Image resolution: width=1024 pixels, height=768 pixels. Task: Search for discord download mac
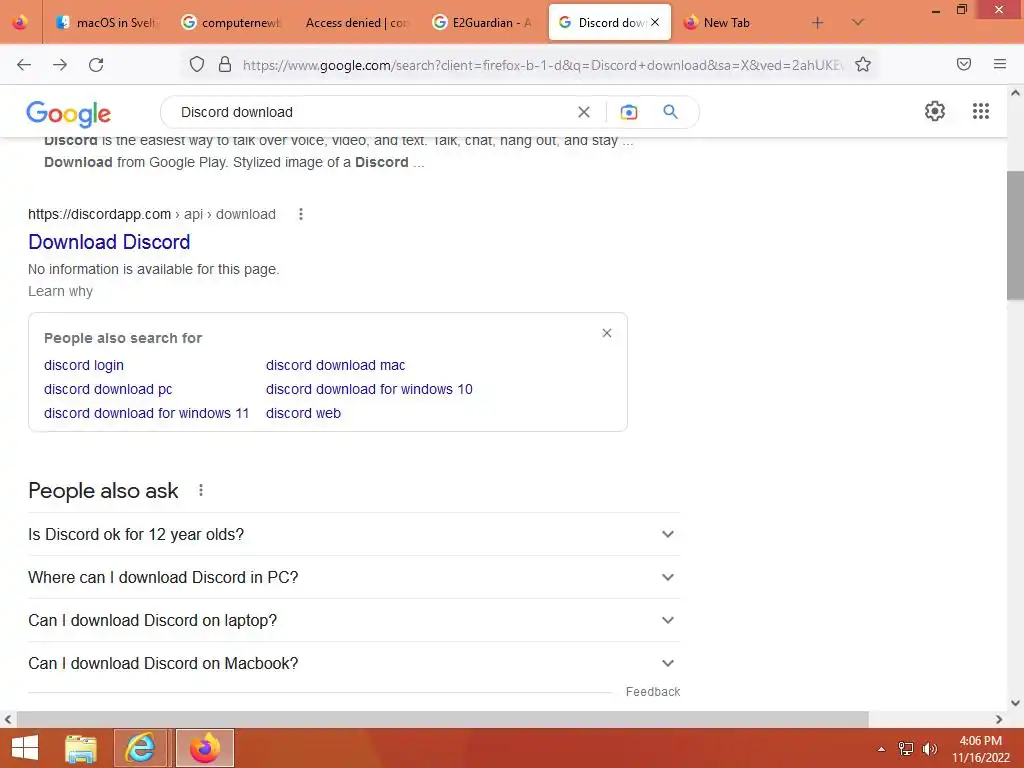pos(335,365)
